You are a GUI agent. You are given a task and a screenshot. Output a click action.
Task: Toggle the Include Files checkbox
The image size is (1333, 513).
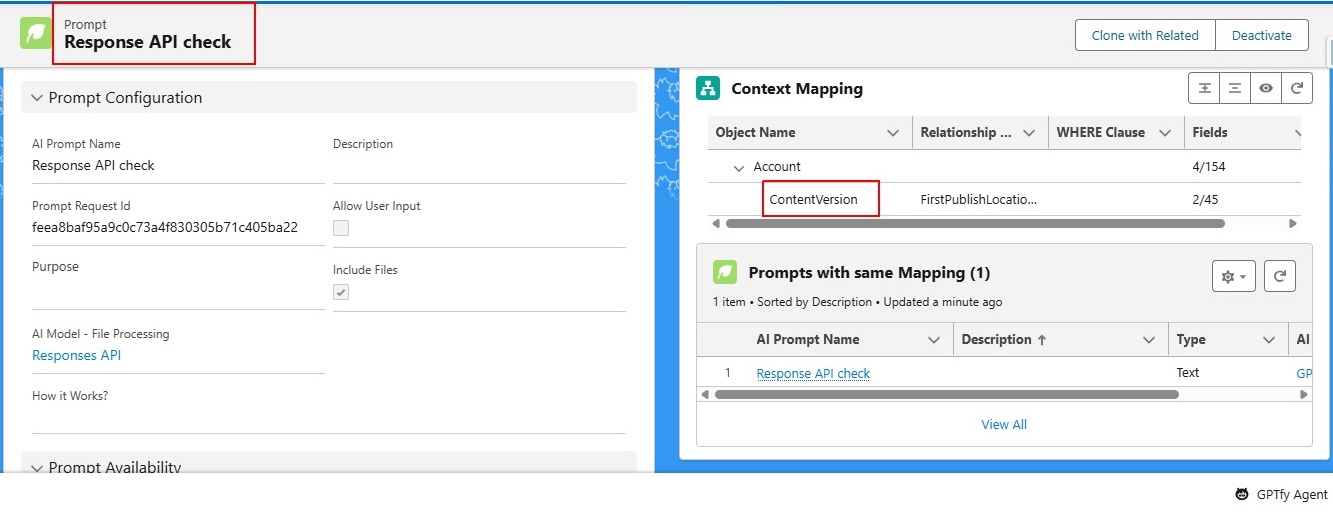(x=341, y=292)
